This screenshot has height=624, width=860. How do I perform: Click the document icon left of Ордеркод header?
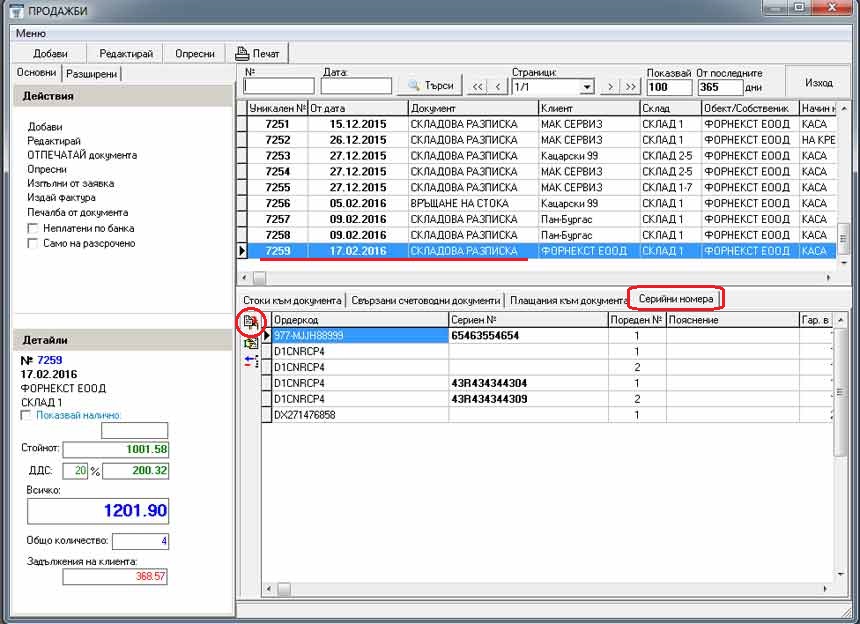pos(251,322)
